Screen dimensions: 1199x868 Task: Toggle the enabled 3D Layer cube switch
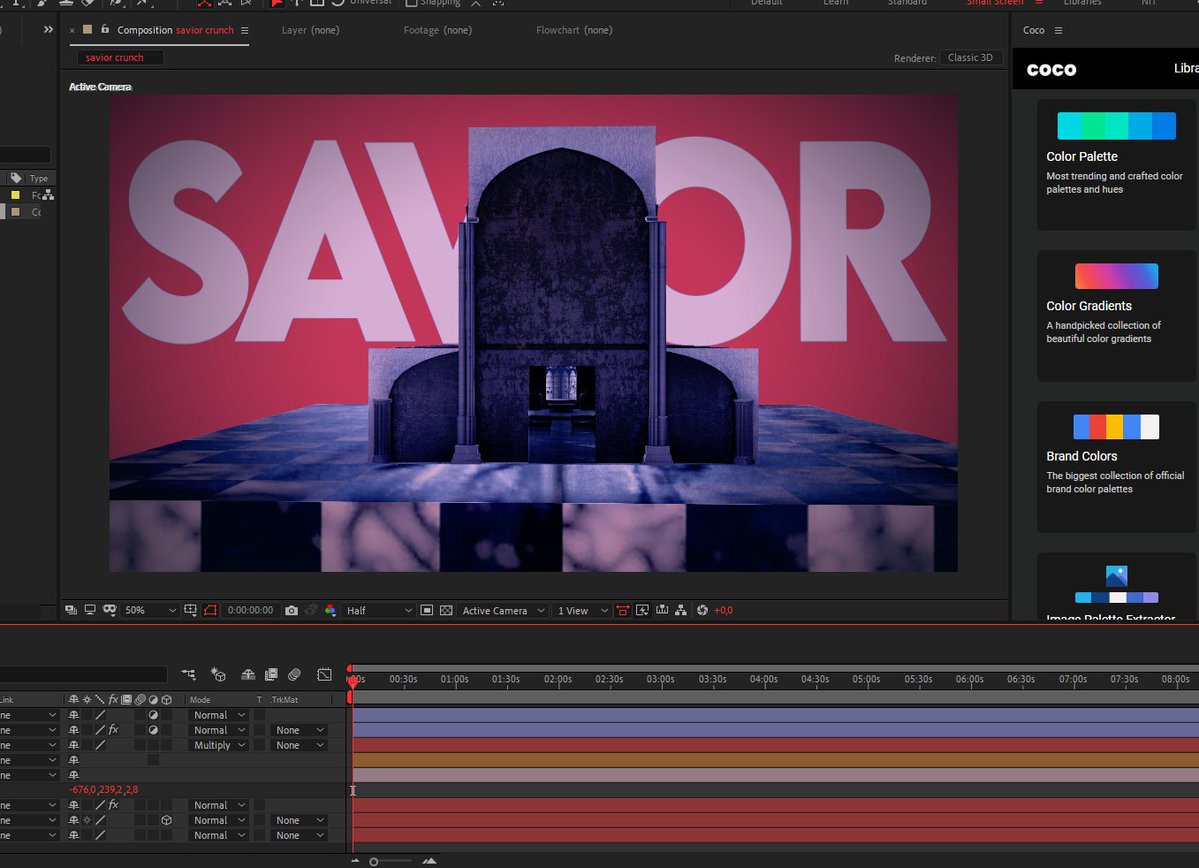pos(167,820)
